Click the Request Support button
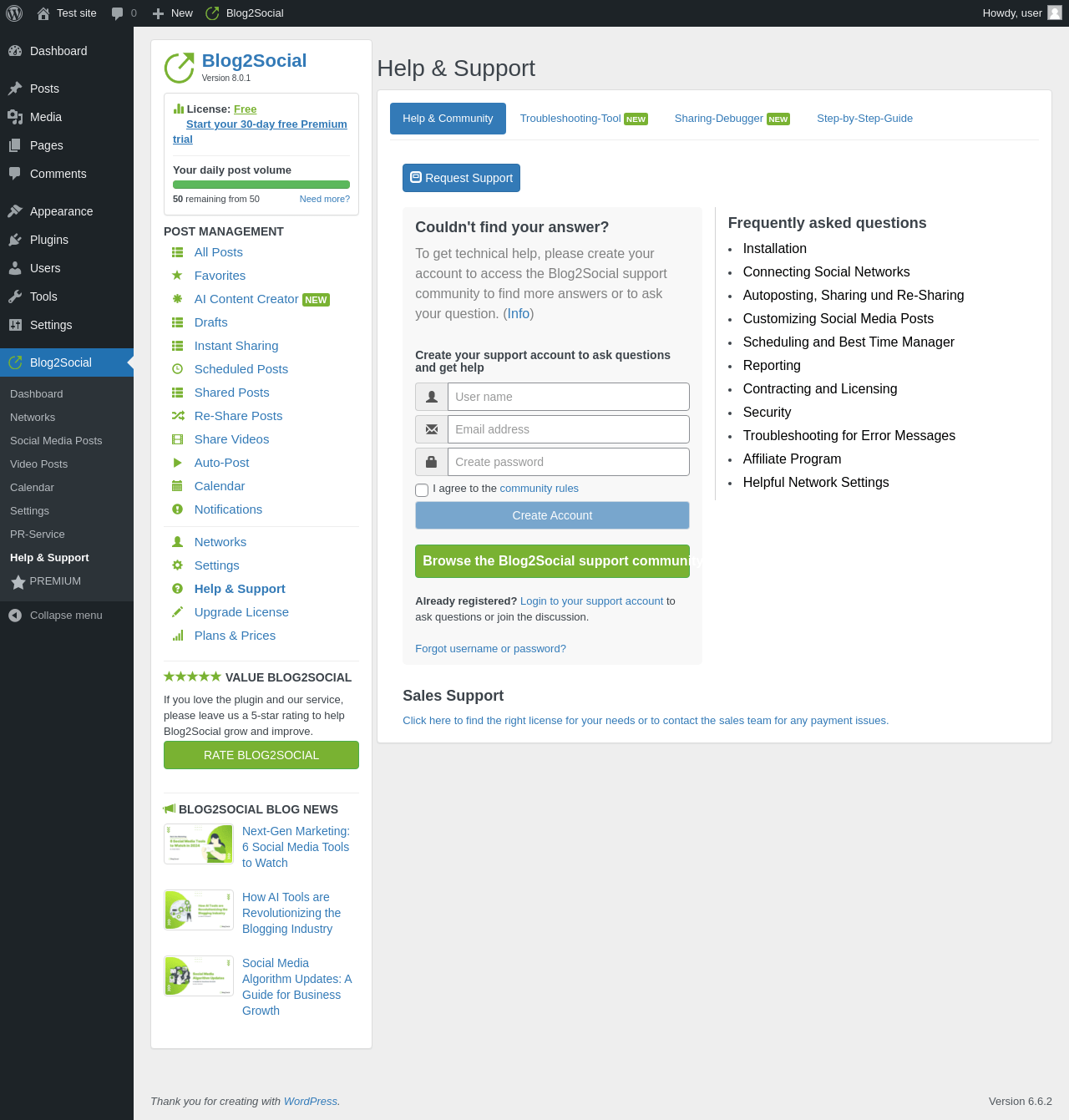The image size is (1069, 1120). [461, 178]
